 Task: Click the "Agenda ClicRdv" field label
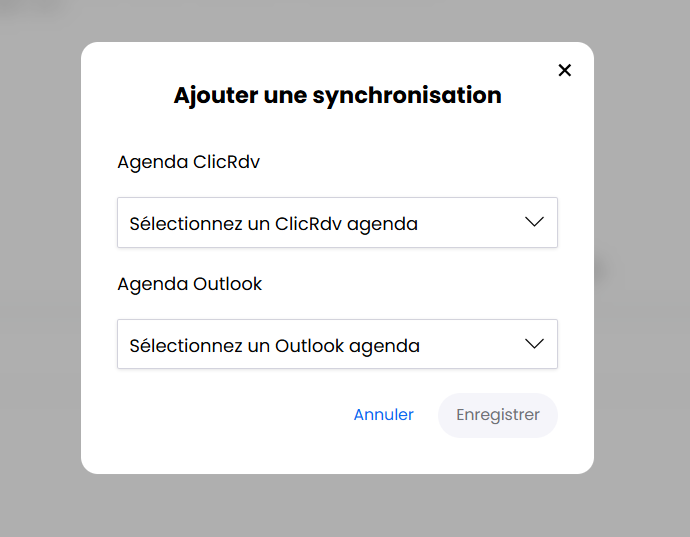[x=188, y=162]
